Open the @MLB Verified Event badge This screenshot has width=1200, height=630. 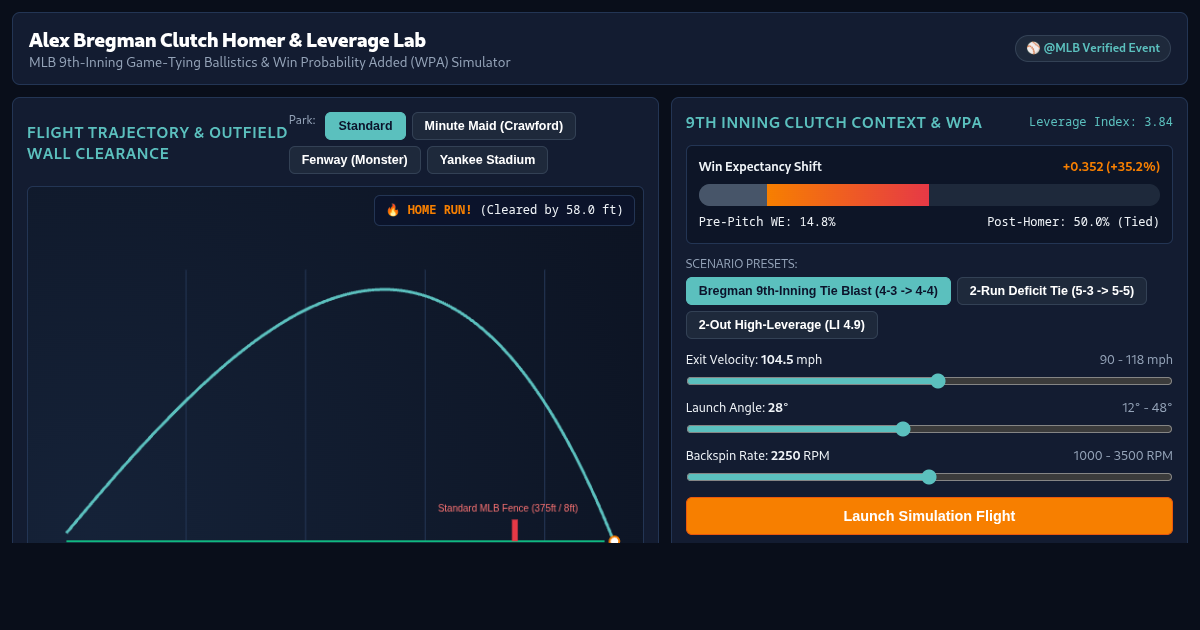tap(1093, 48)
